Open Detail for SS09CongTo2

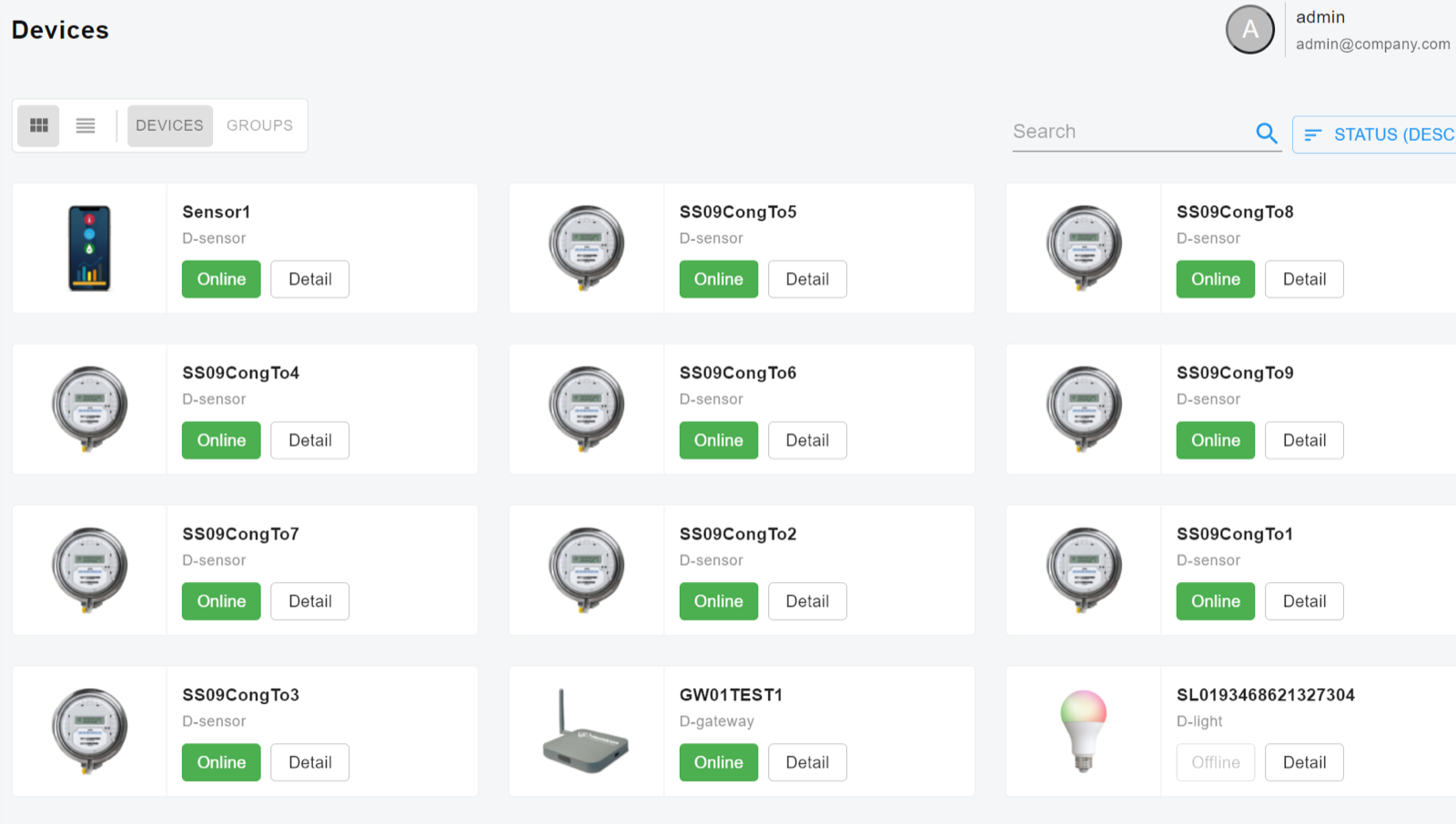(807, 601)
